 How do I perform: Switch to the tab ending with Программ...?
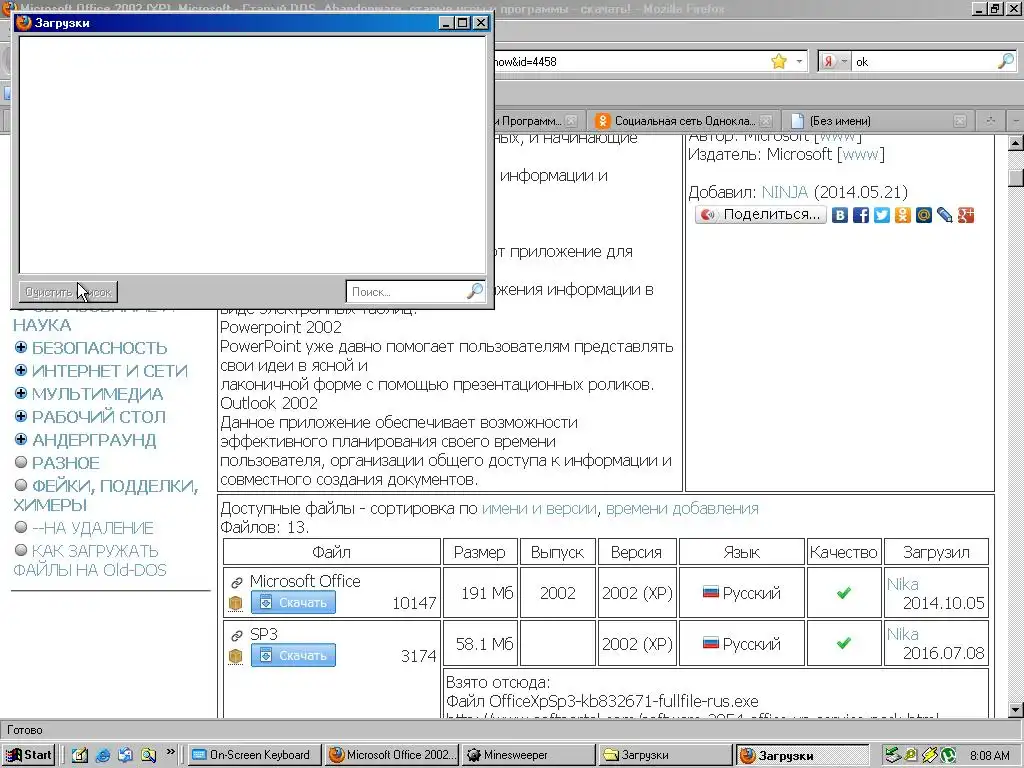(x=537, y=121)
